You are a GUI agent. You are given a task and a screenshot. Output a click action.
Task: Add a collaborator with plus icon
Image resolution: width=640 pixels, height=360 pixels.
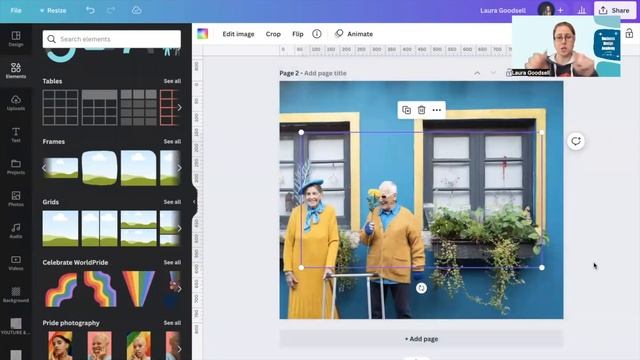pos(560,10)
